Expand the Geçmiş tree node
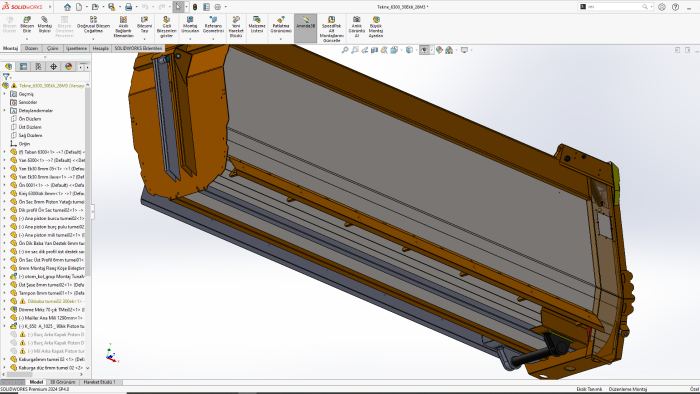The image size is (700, 394). [x=4, y=94]
